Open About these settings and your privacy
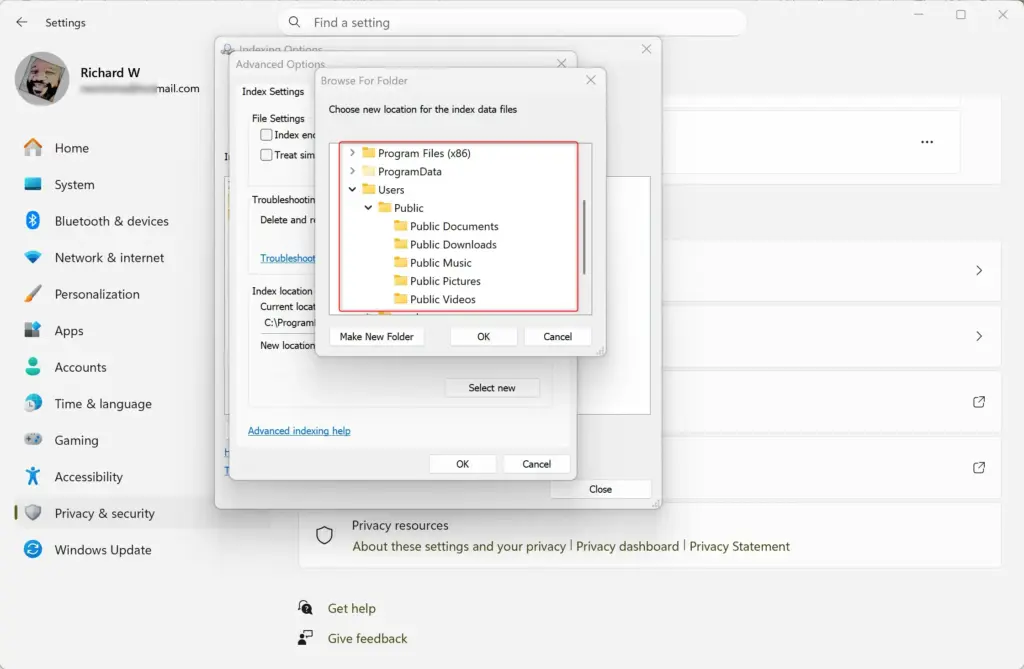Viewport: 1024px width, 669px height. tap(459, 546)
